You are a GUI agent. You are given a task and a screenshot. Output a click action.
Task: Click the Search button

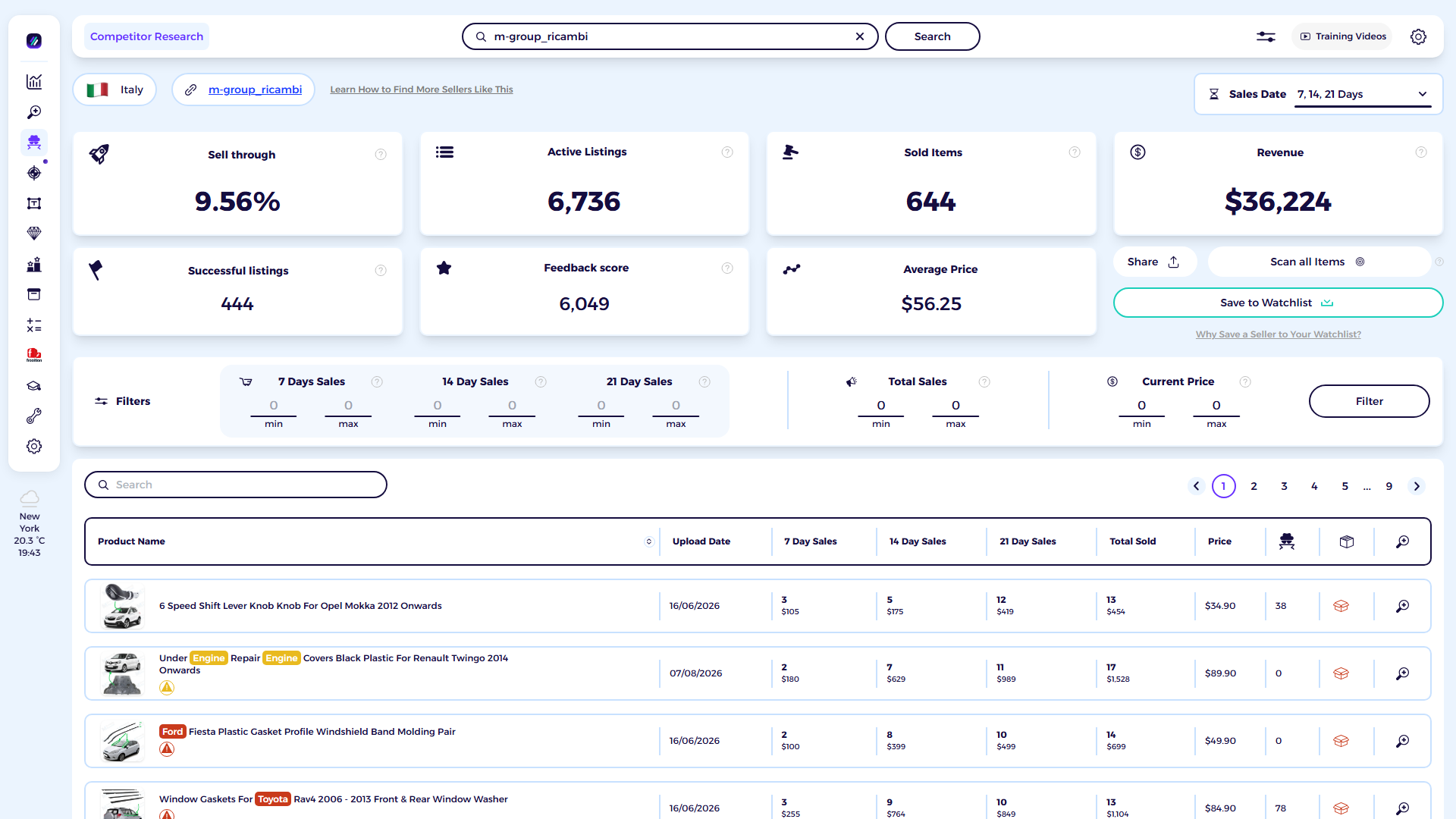tap(933, 36)
